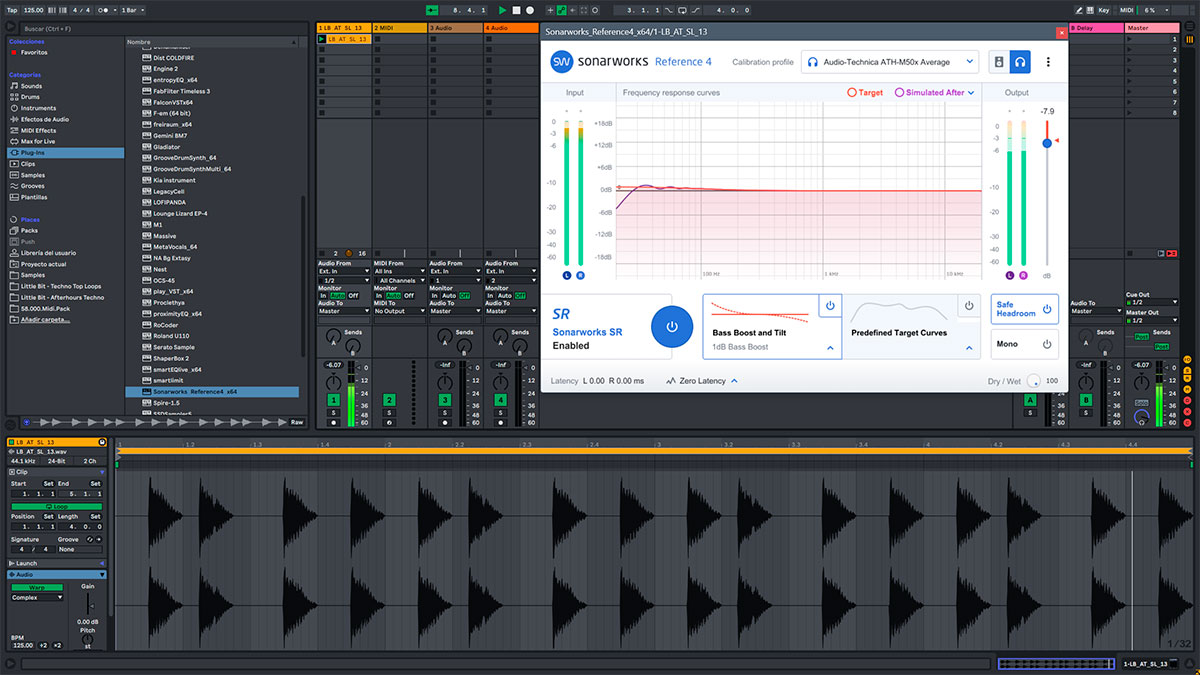Expand the Predefined Target Curves panel
This screenshot has width=1200, height=675.
(968, 348)
